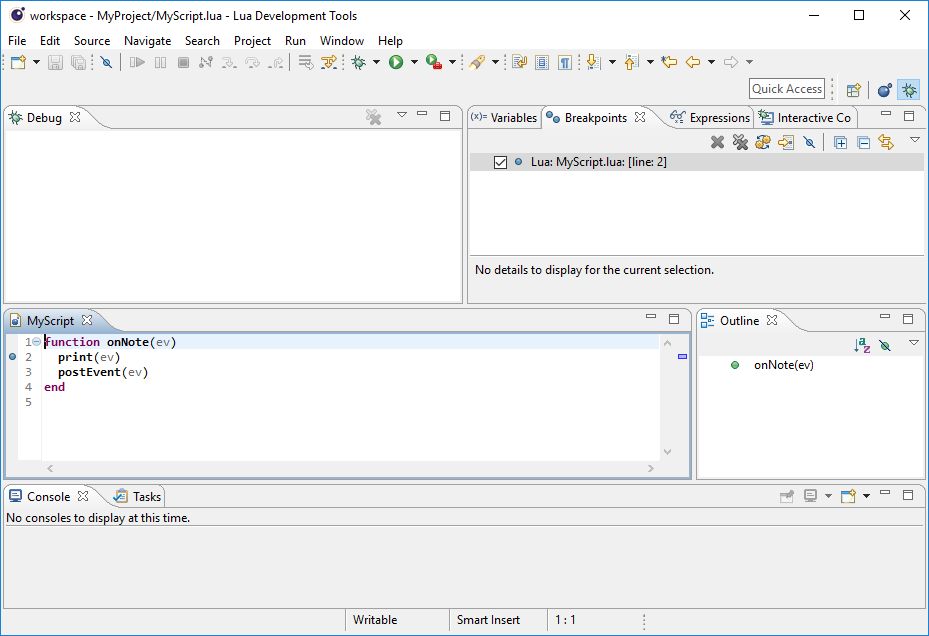Toggle Use Step Filters icon

pyautogui.click(x=329, y=62)
